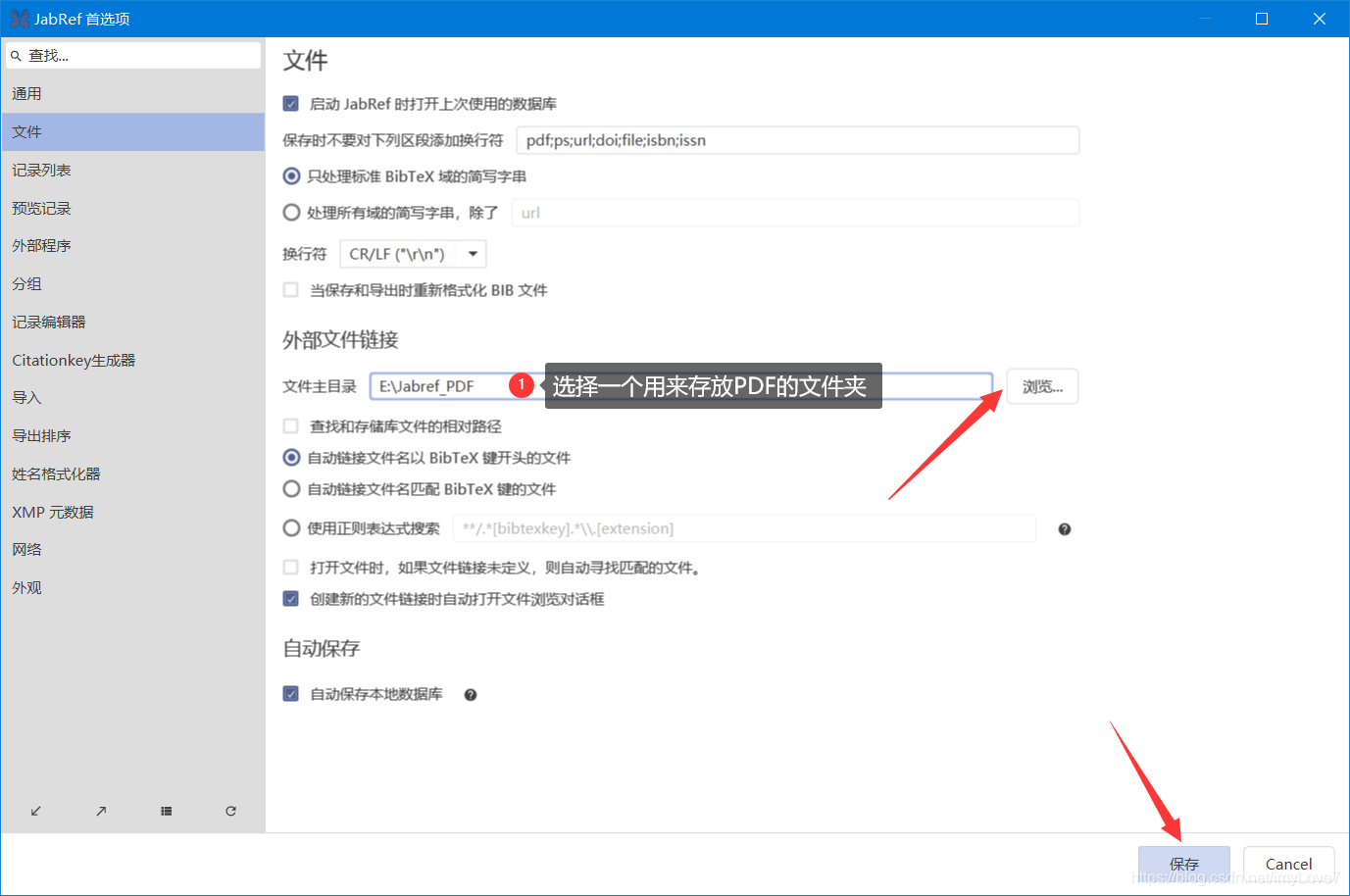1350x896 pixels.
Task: Click the 查找... search field
Action: tap(133, 56)
